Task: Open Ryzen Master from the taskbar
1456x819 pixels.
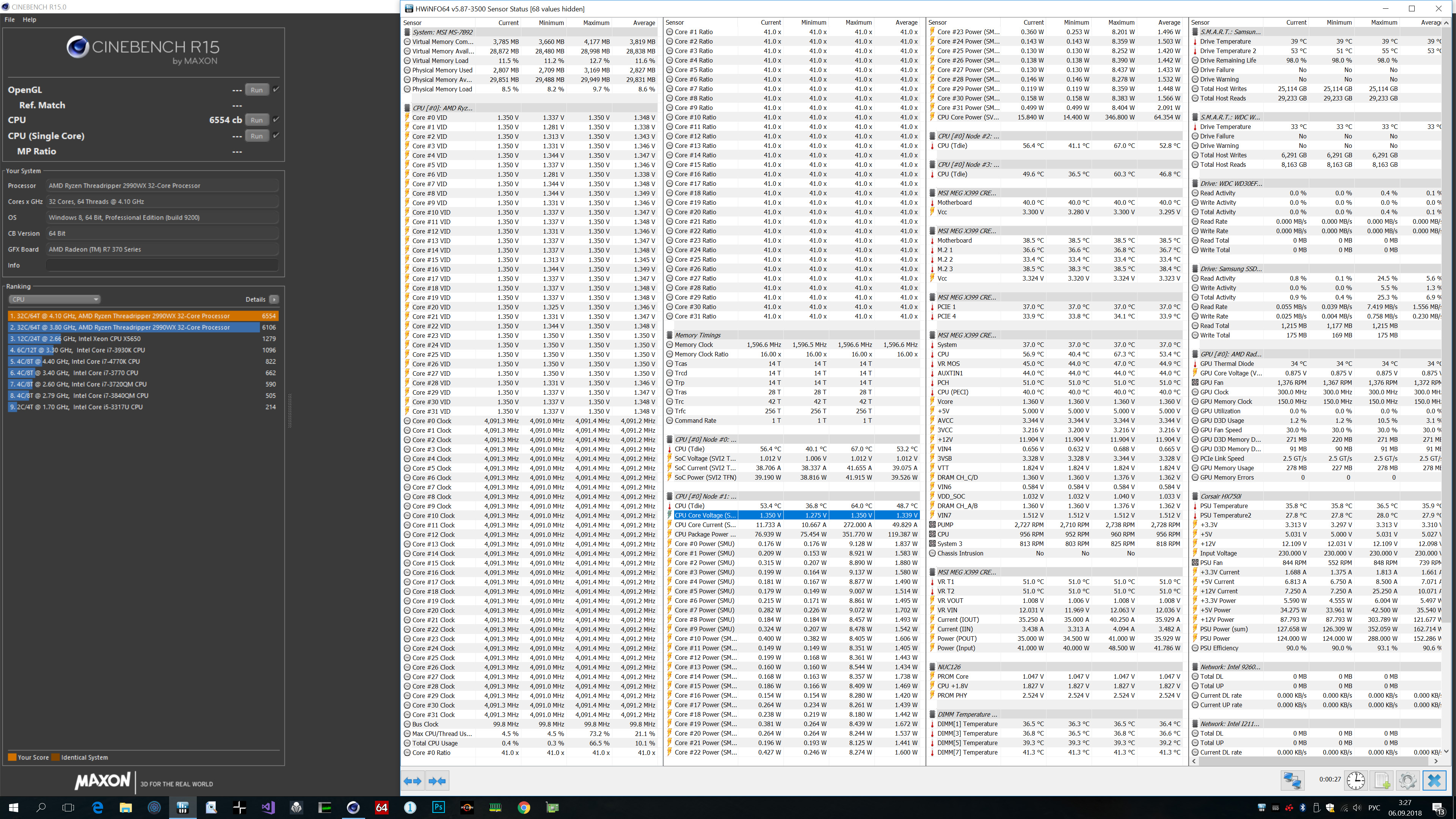Action: click(467, 807)
